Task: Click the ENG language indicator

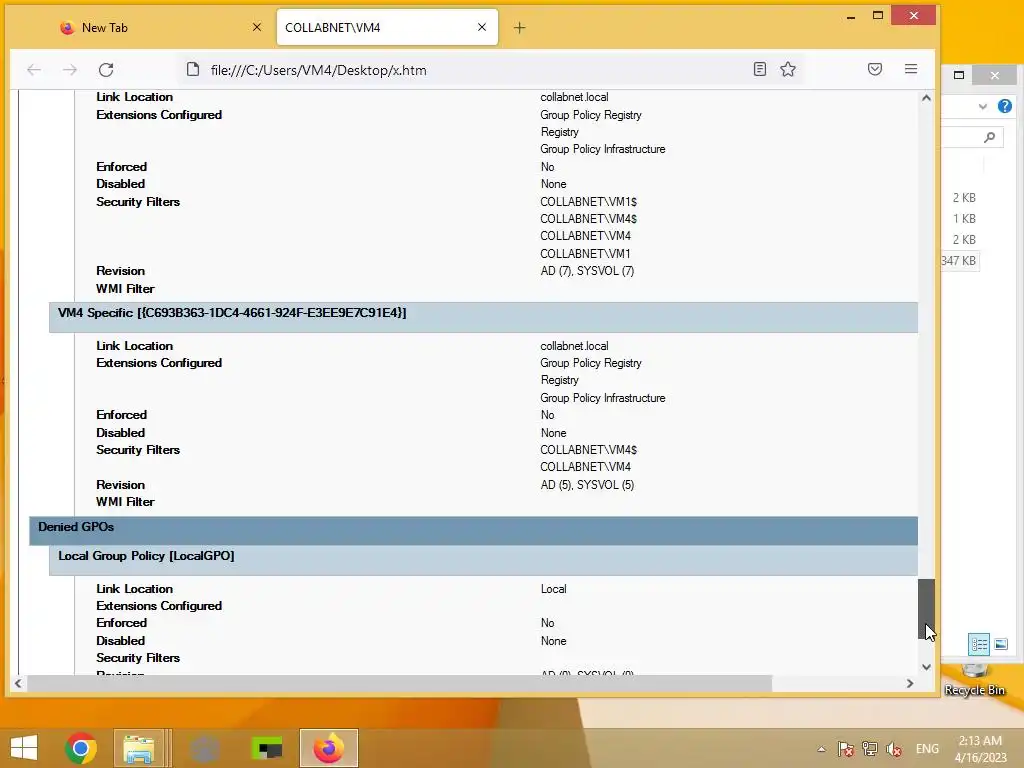Action: pos(927,748)
